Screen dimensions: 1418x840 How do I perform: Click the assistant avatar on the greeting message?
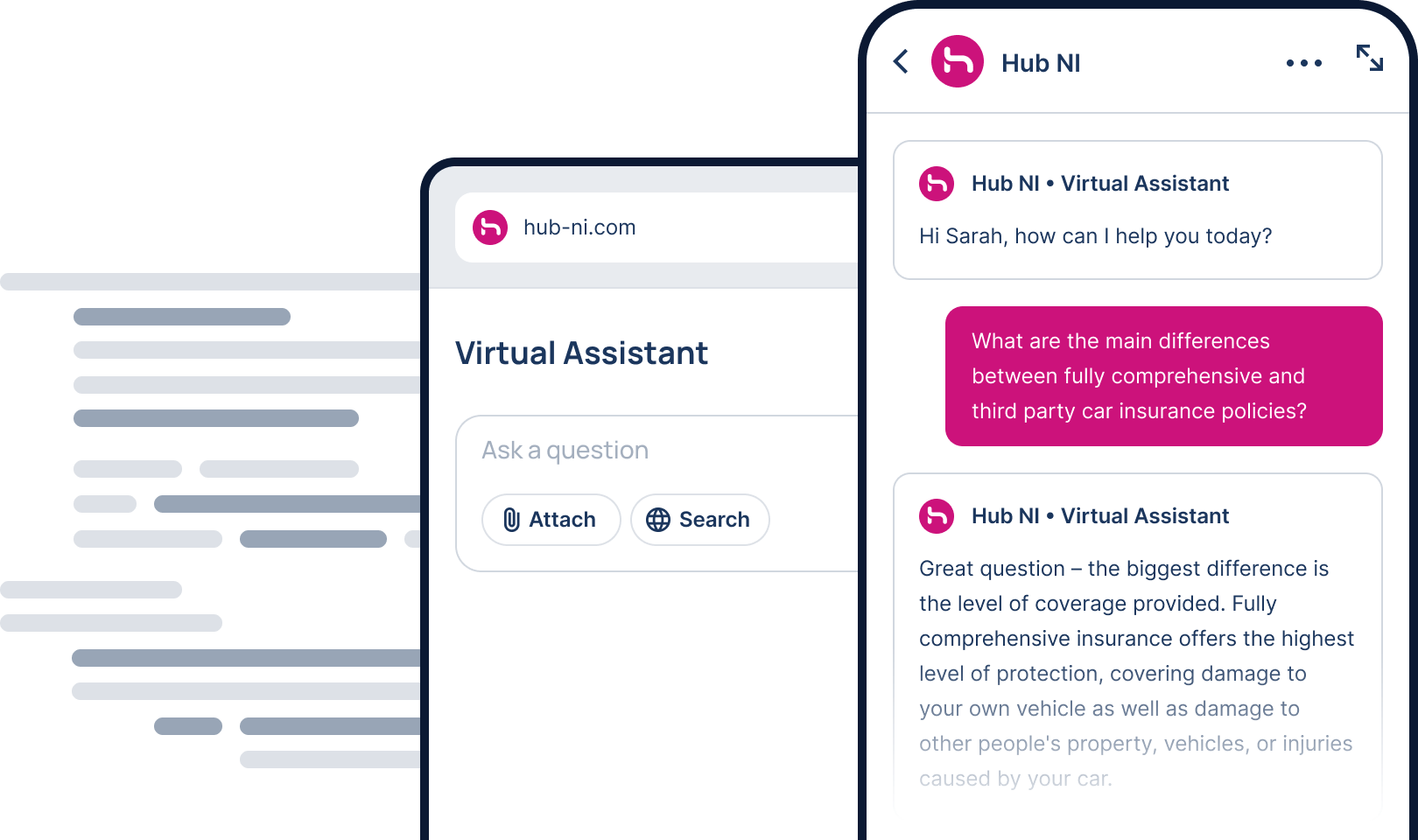tap(937, 184)
